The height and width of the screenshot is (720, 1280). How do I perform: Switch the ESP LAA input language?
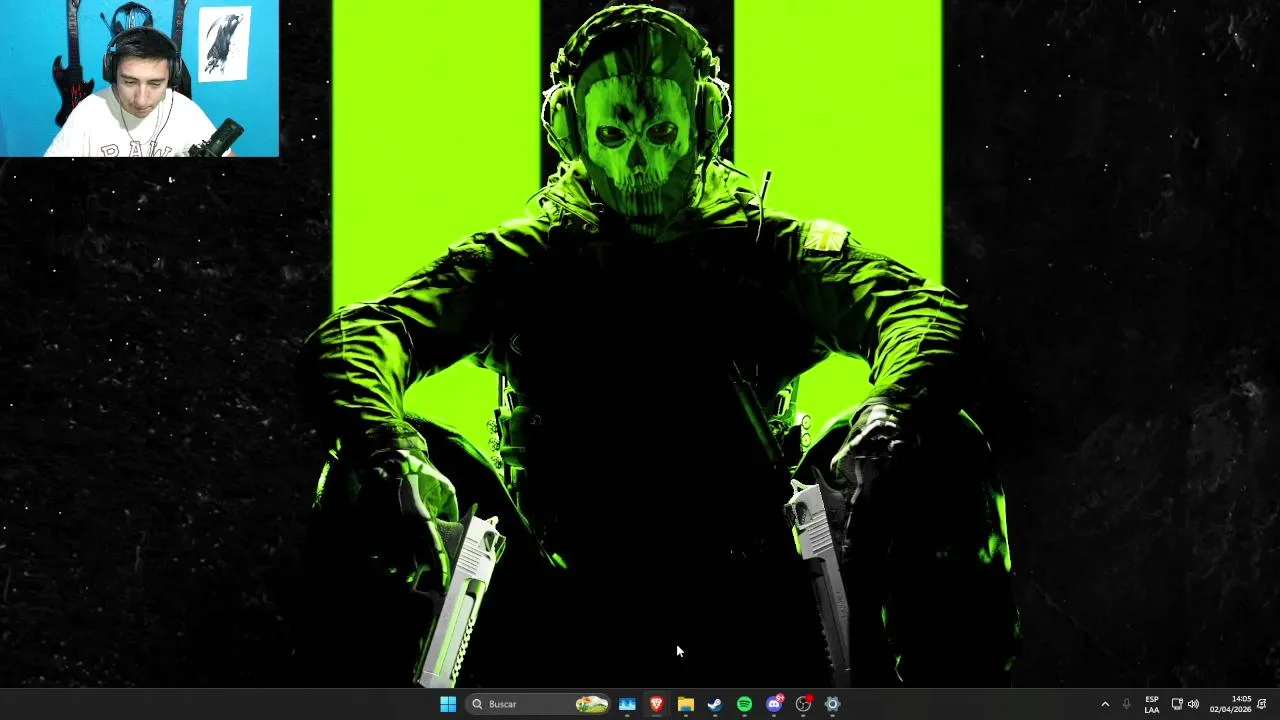click(1152, 704)
